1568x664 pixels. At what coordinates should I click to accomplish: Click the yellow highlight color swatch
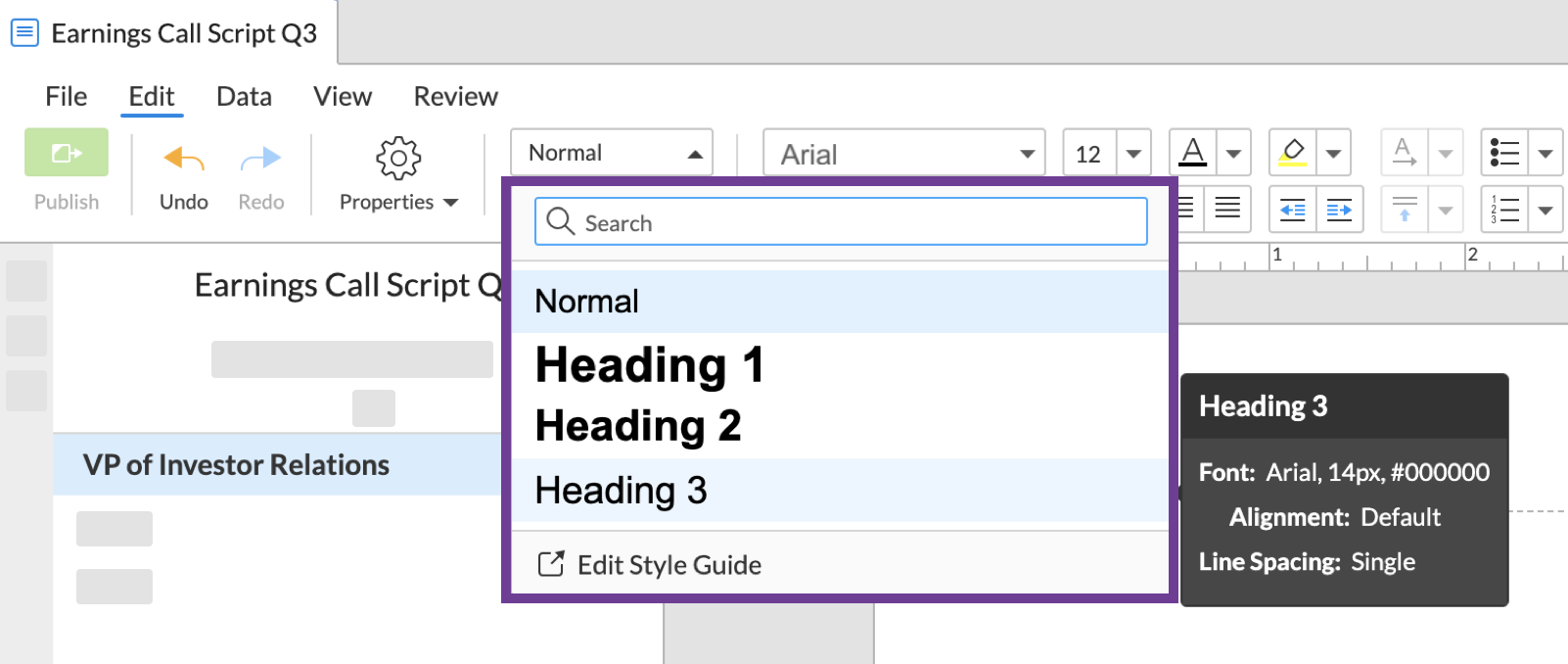click(x=1292, y=163)
